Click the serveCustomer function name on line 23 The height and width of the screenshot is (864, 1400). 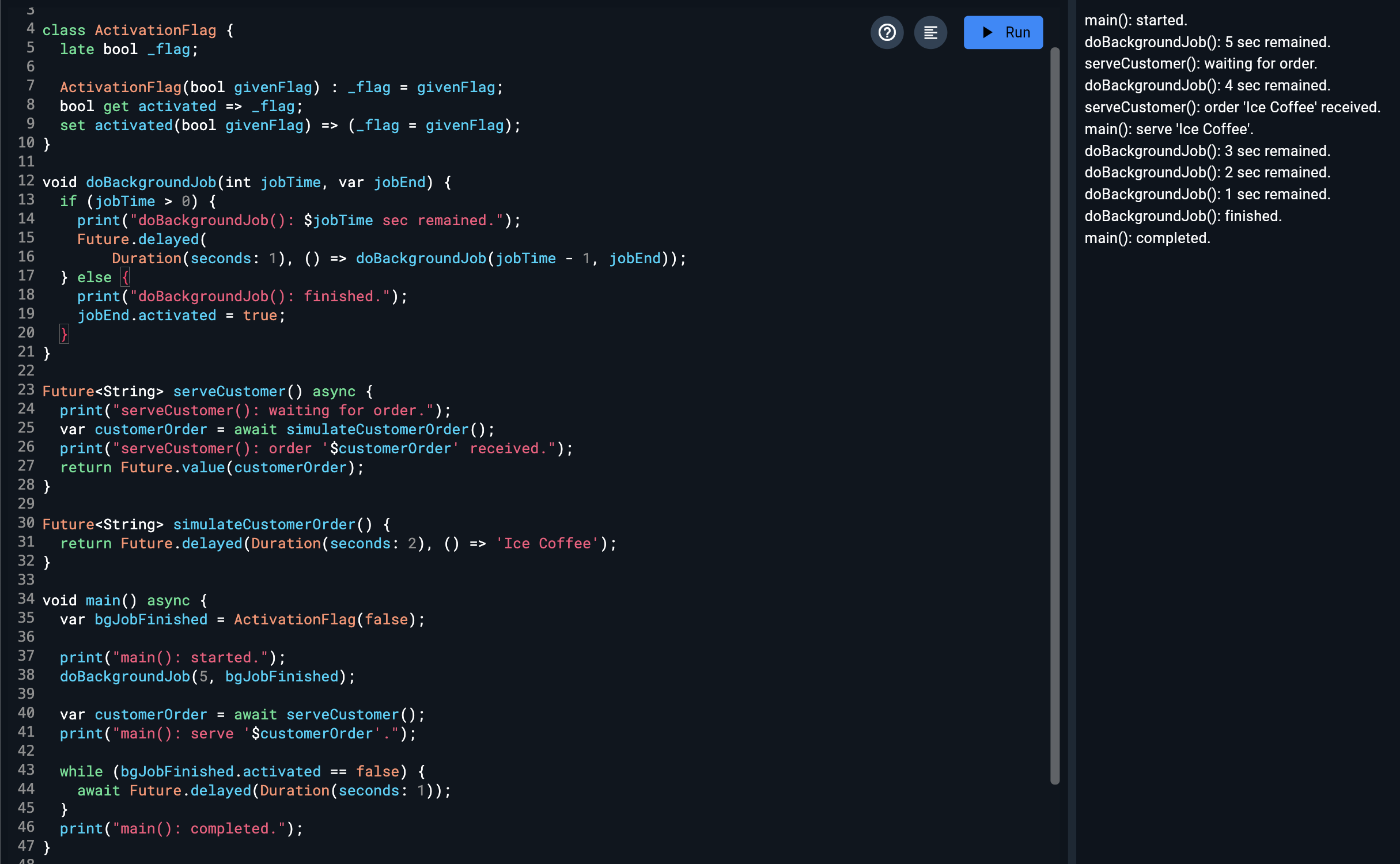(229, 392)
